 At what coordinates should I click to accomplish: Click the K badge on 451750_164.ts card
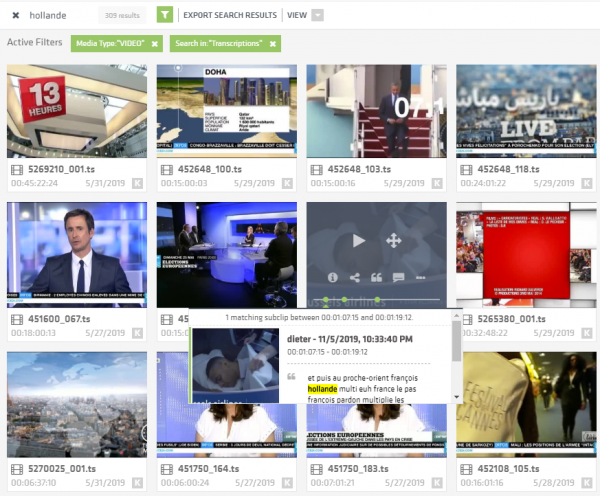coord(287,483)
